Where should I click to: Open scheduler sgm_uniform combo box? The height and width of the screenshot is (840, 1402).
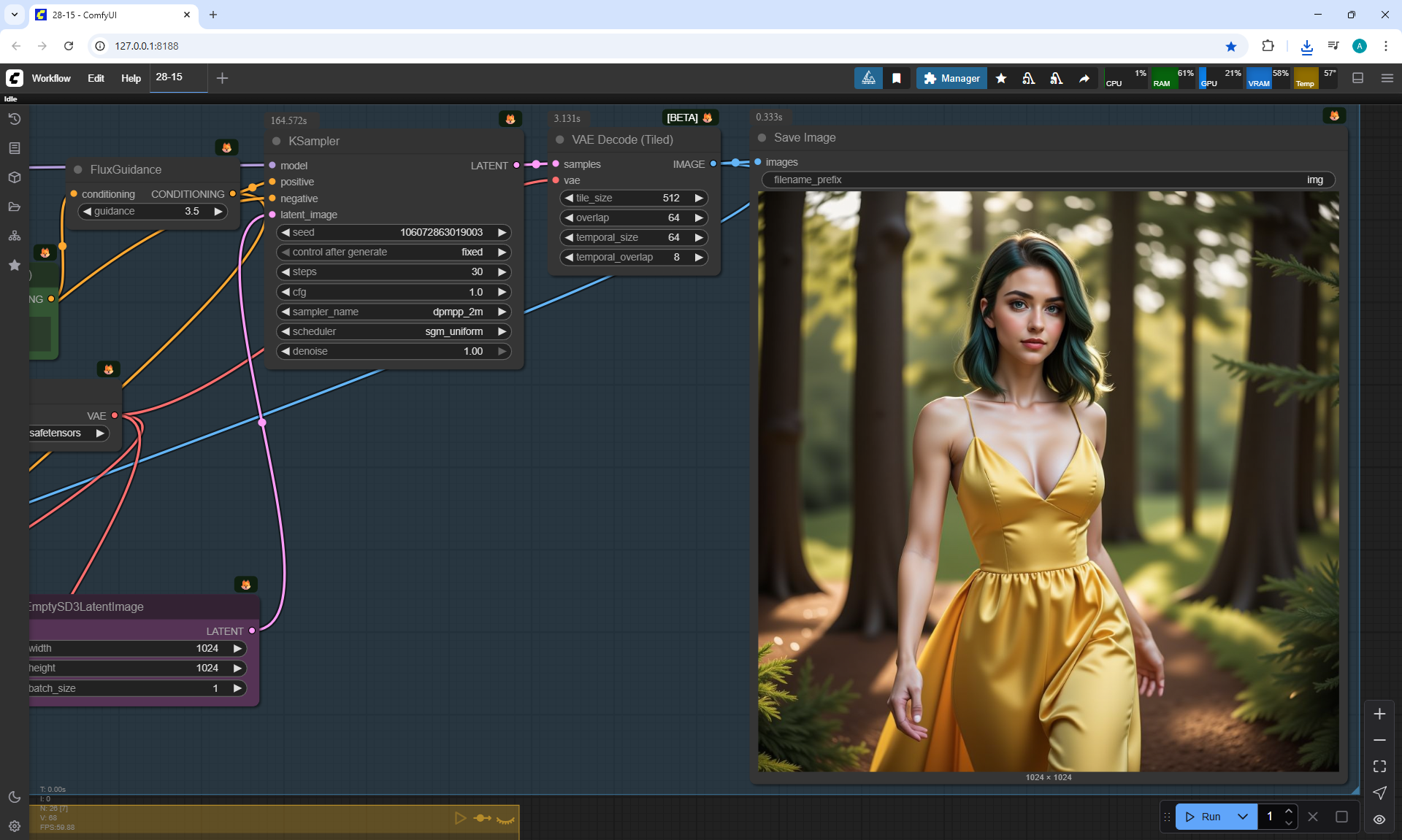(393, 331)
